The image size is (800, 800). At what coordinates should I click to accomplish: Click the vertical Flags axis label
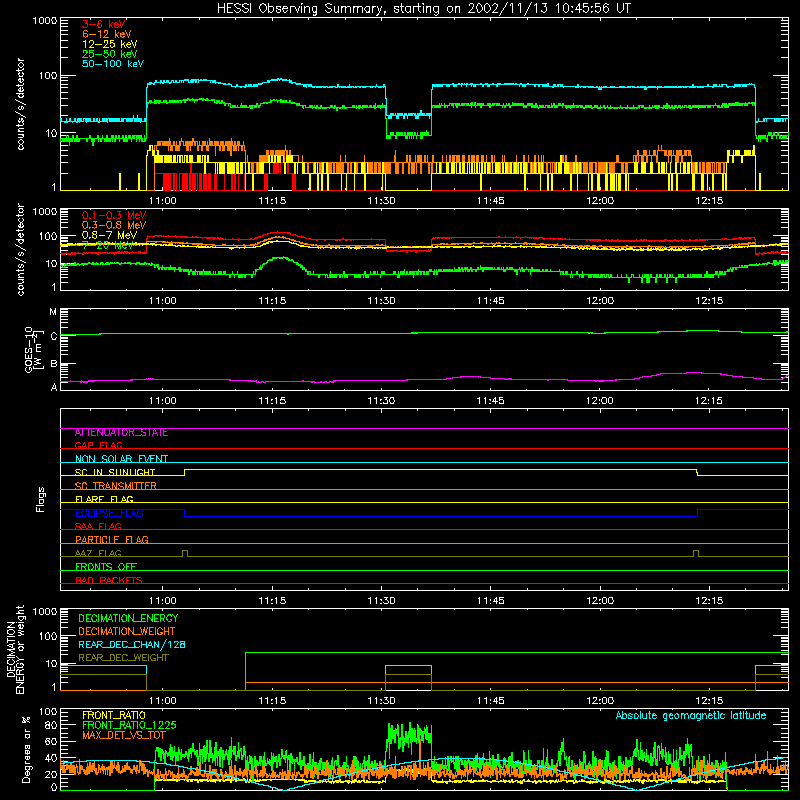coord(41,499)
